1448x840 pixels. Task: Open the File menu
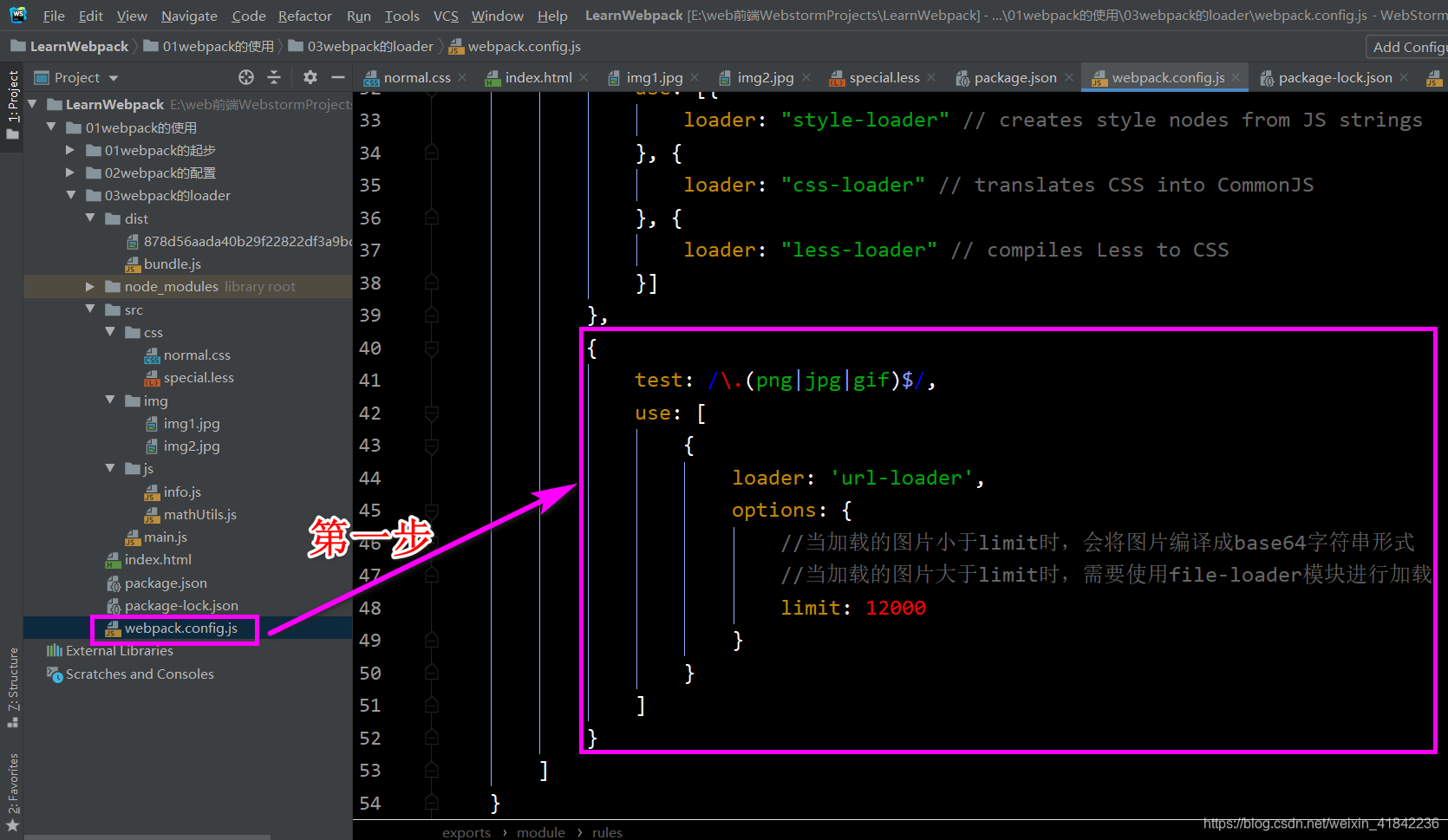(x=54, y=16)
